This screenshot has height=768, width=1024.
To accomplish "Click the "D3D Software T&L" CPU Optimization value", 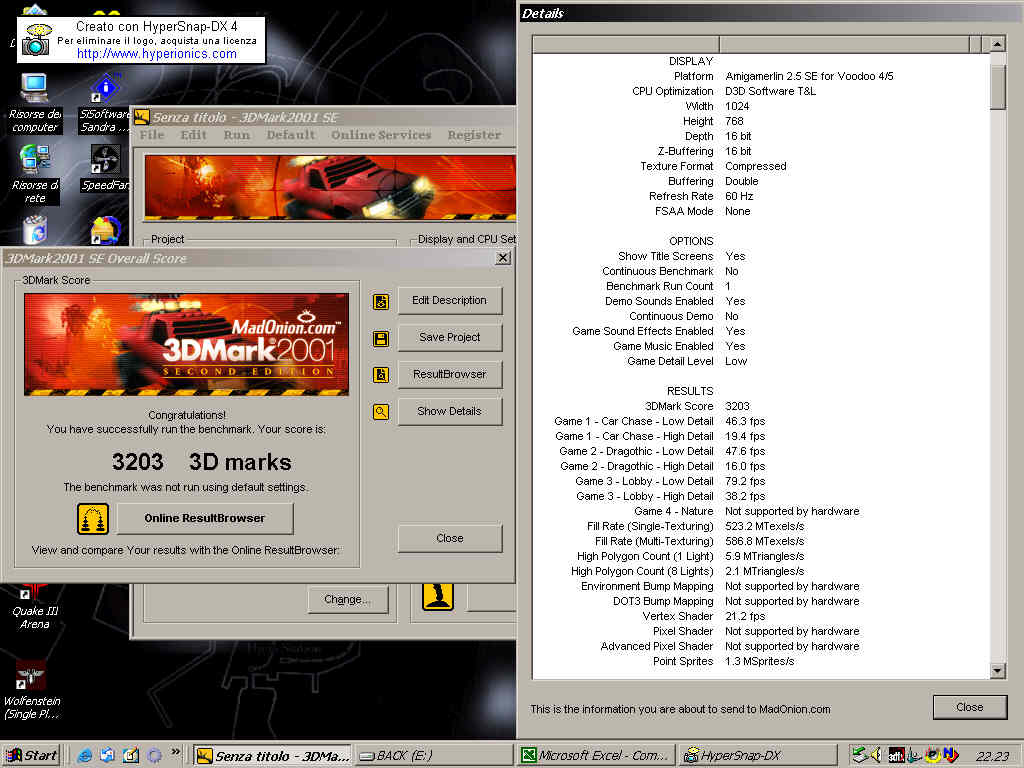I will click(x=771, y=91).
